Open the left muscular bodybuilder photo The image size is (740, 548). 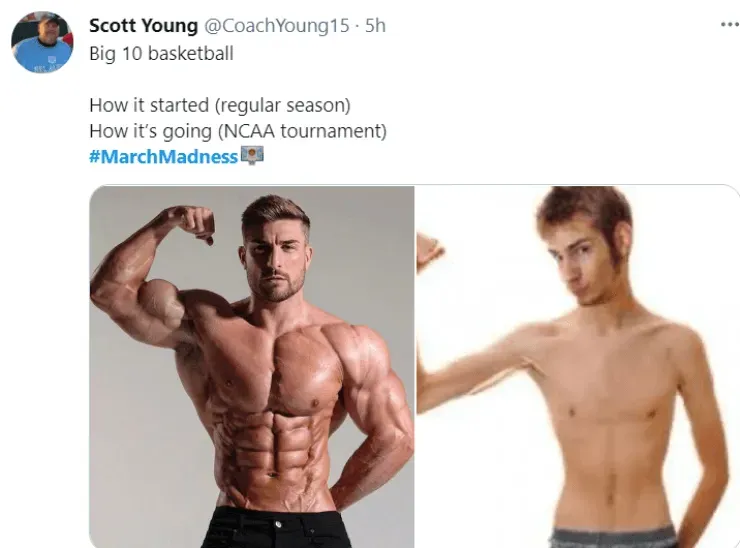pos(252,367)
